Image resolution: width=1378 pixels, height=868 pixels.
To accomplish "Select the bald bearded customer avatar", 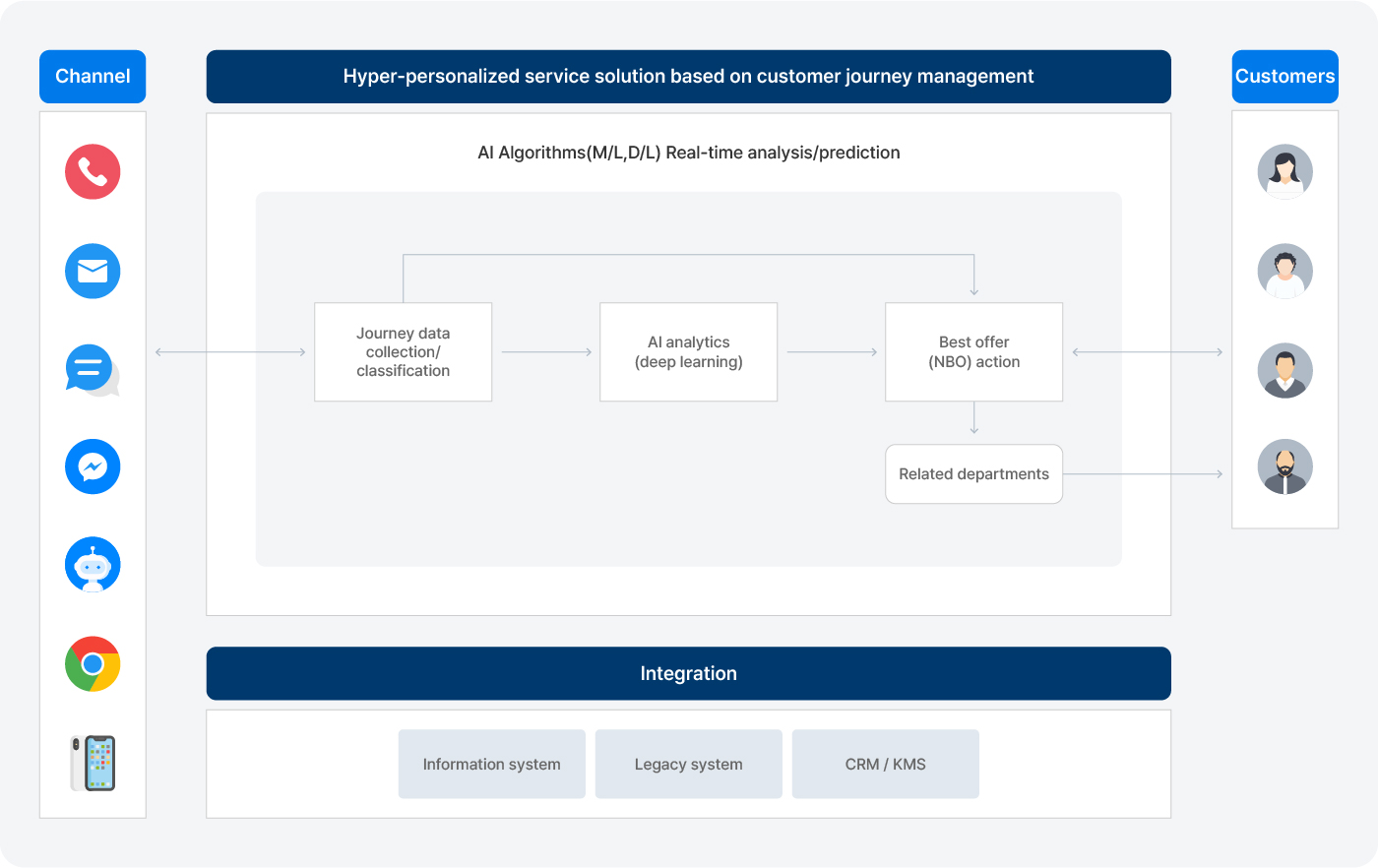I will pos(1284,466).
